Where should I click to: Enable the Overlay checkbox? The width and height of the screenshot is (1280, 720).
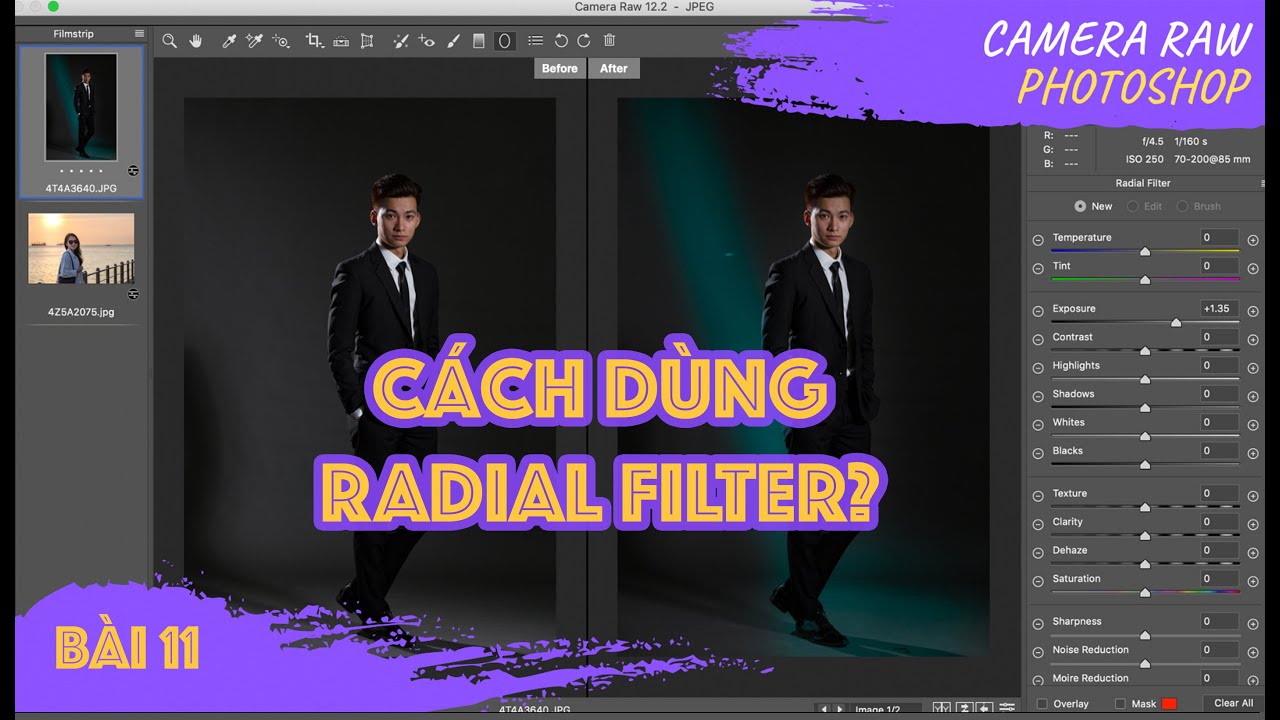click(x=1042, y=704)
